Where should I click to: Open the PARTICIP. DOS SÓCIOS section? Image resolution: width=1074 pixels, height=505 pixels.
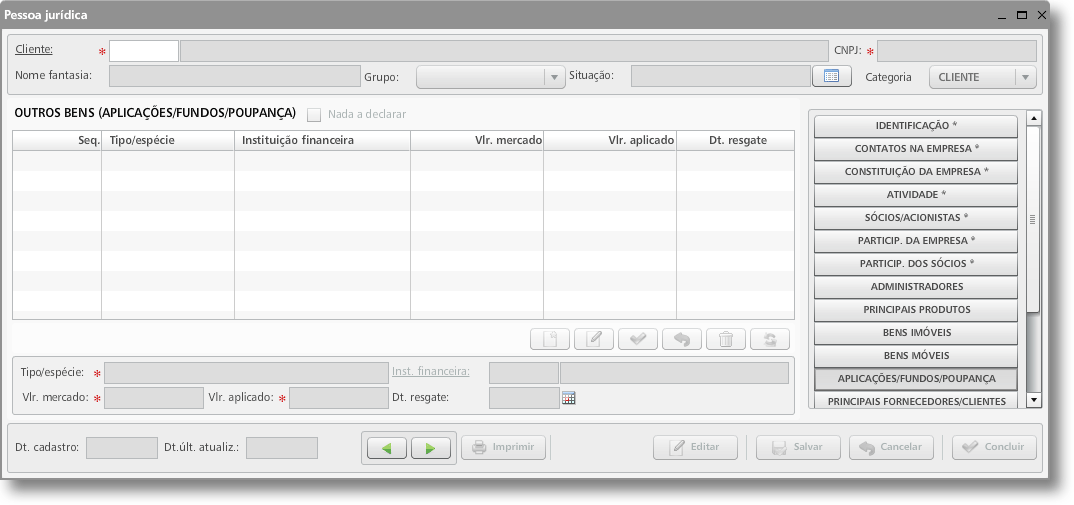coord(916,264)
